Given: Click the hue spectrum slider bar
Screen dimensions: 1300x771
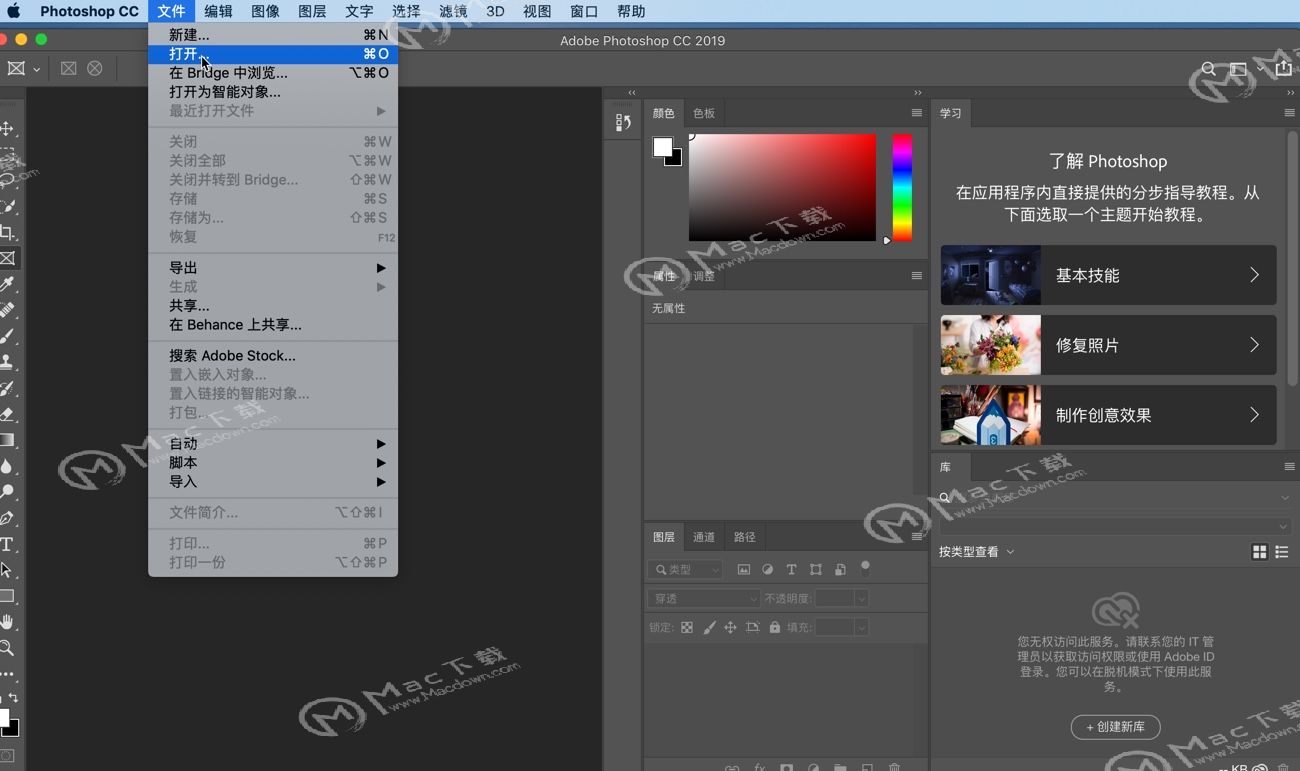Looking at the screenshot, I should [902, 188].
